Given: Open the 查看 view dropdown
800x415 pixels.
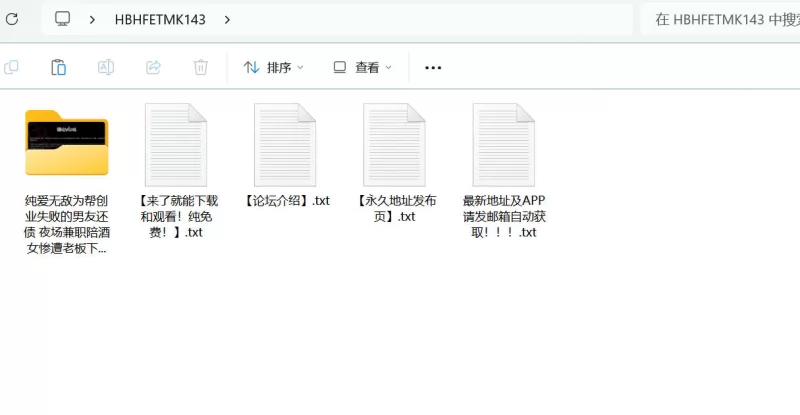Looking at the screenshot, I should coord(362,67).
